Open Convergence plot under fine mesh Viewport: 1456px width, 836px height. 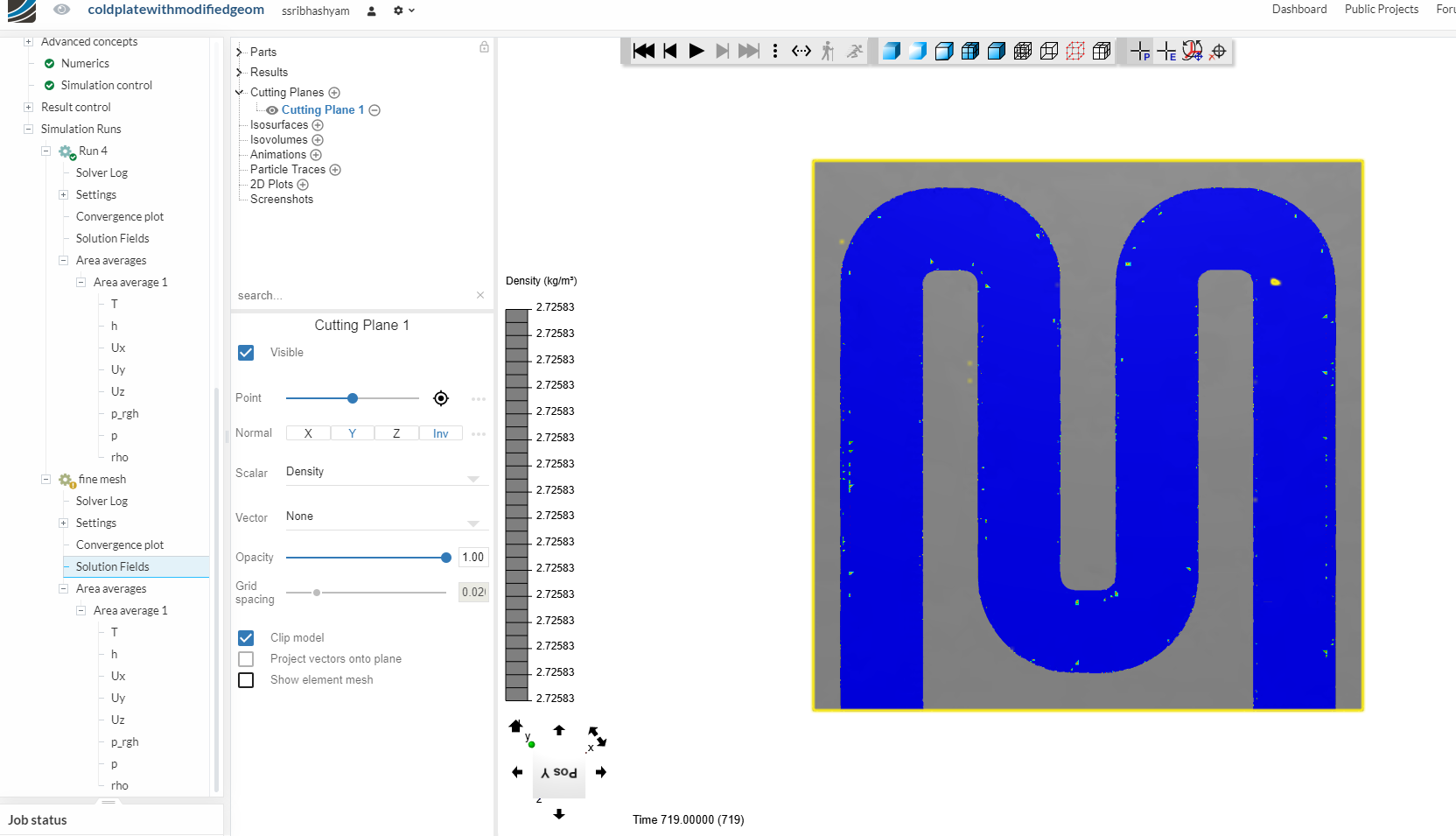120,544
